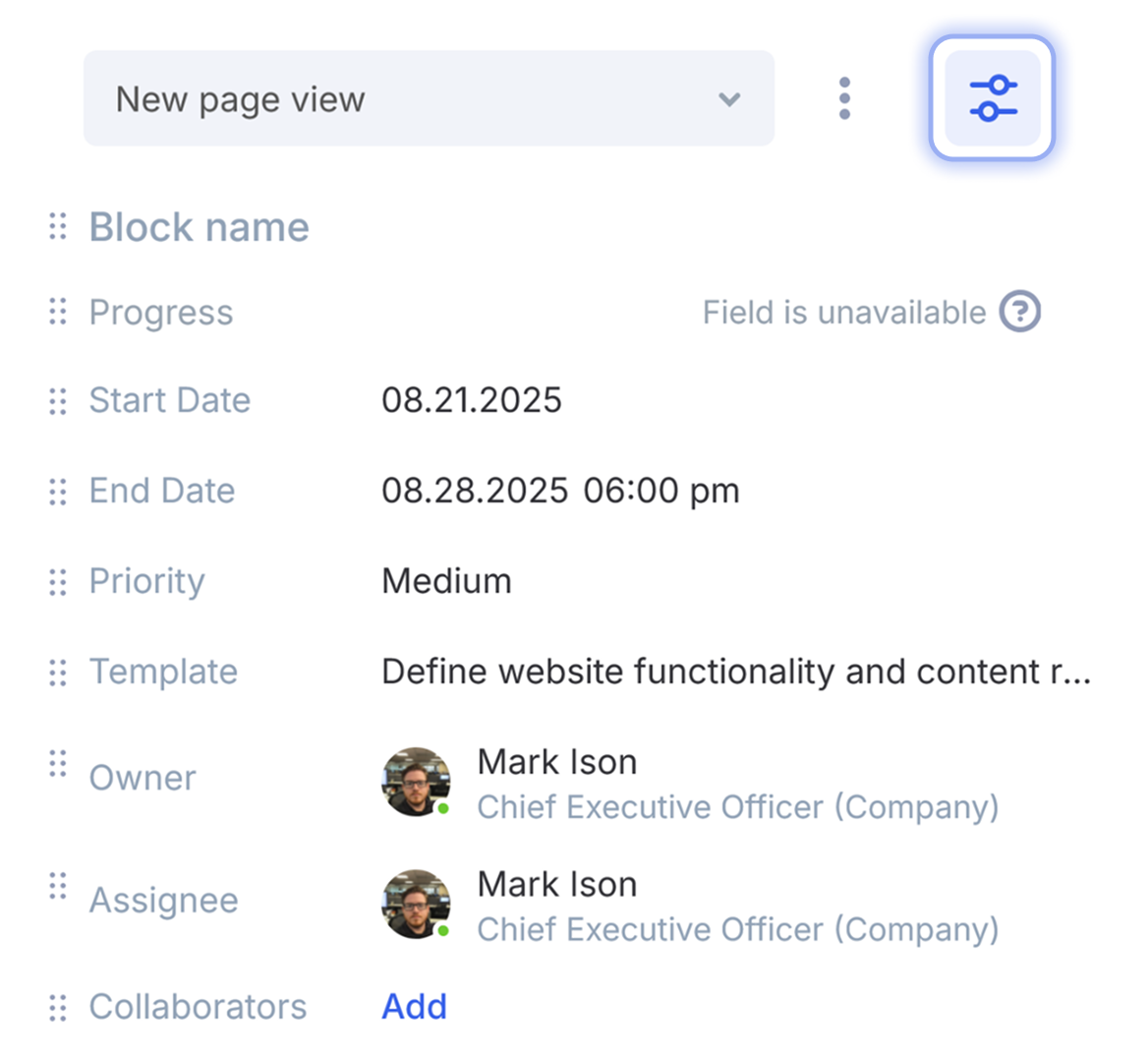Click the drag handle next to Template

pos(58,672)
